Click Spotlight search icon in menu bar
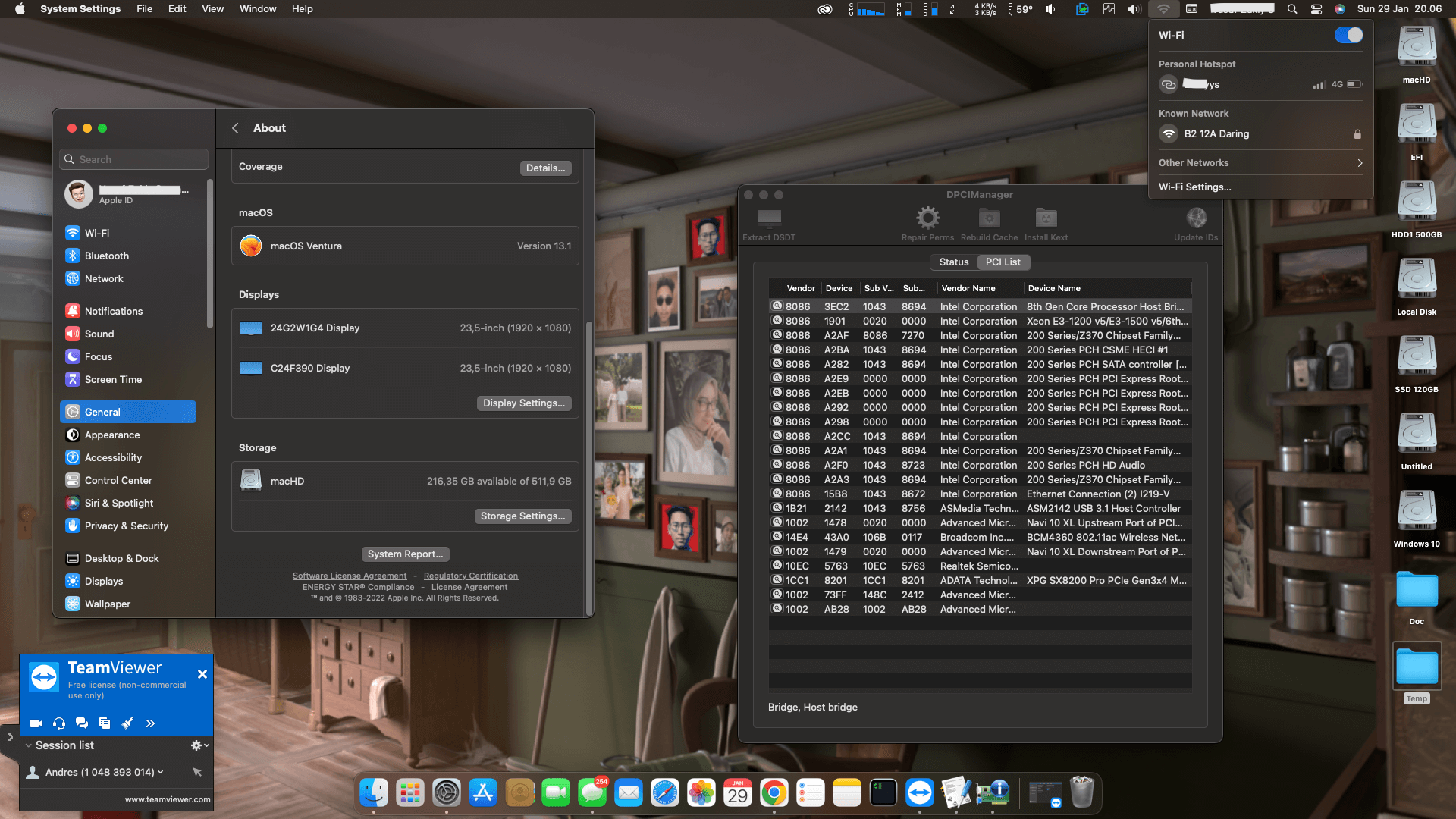The height and width of the screenshot is (819, 1456). pos(1292,9)
